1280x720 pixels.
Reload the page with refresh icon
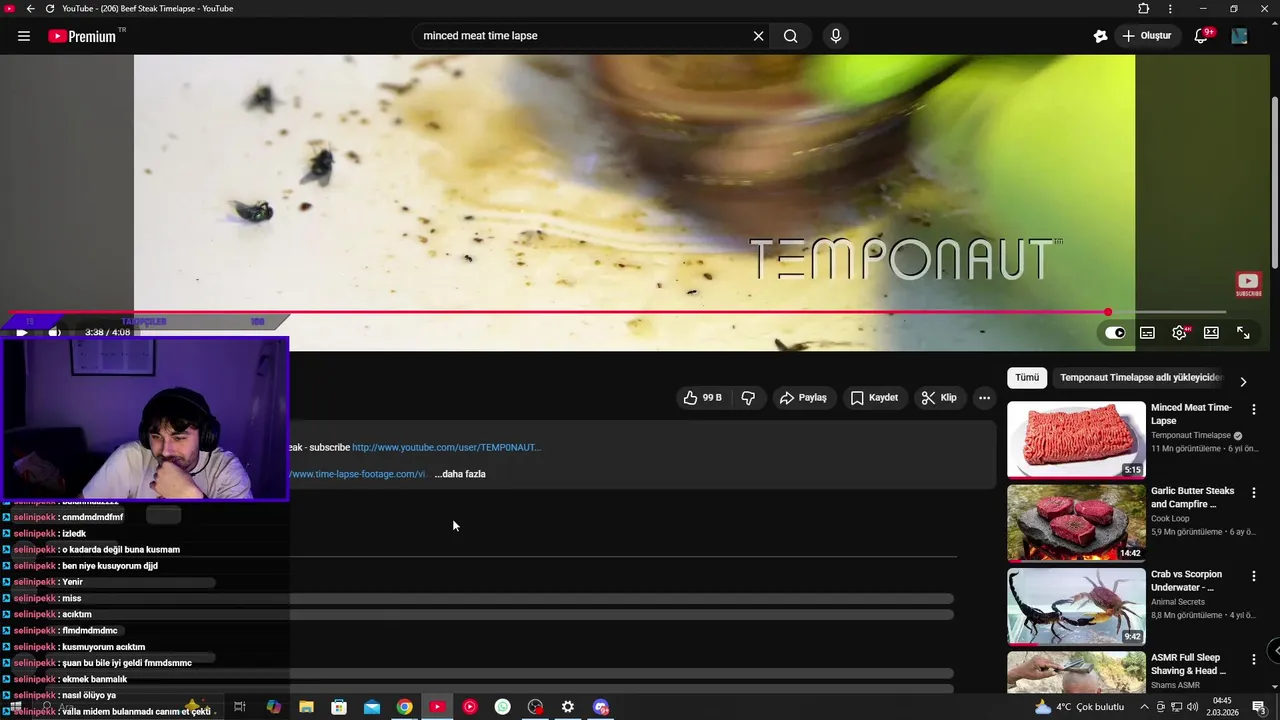coord(50,9)
